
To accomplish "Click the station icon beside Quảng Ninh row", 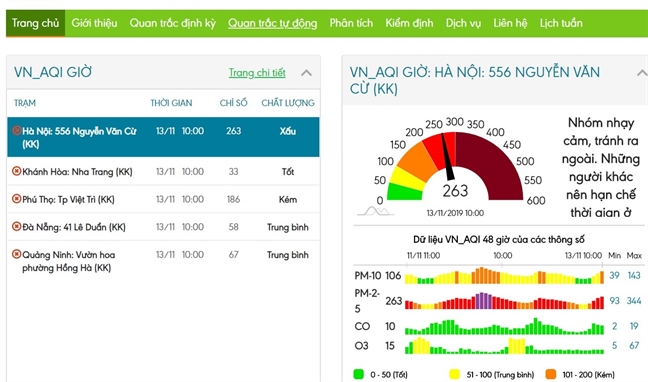I will [x=17, y=254].
